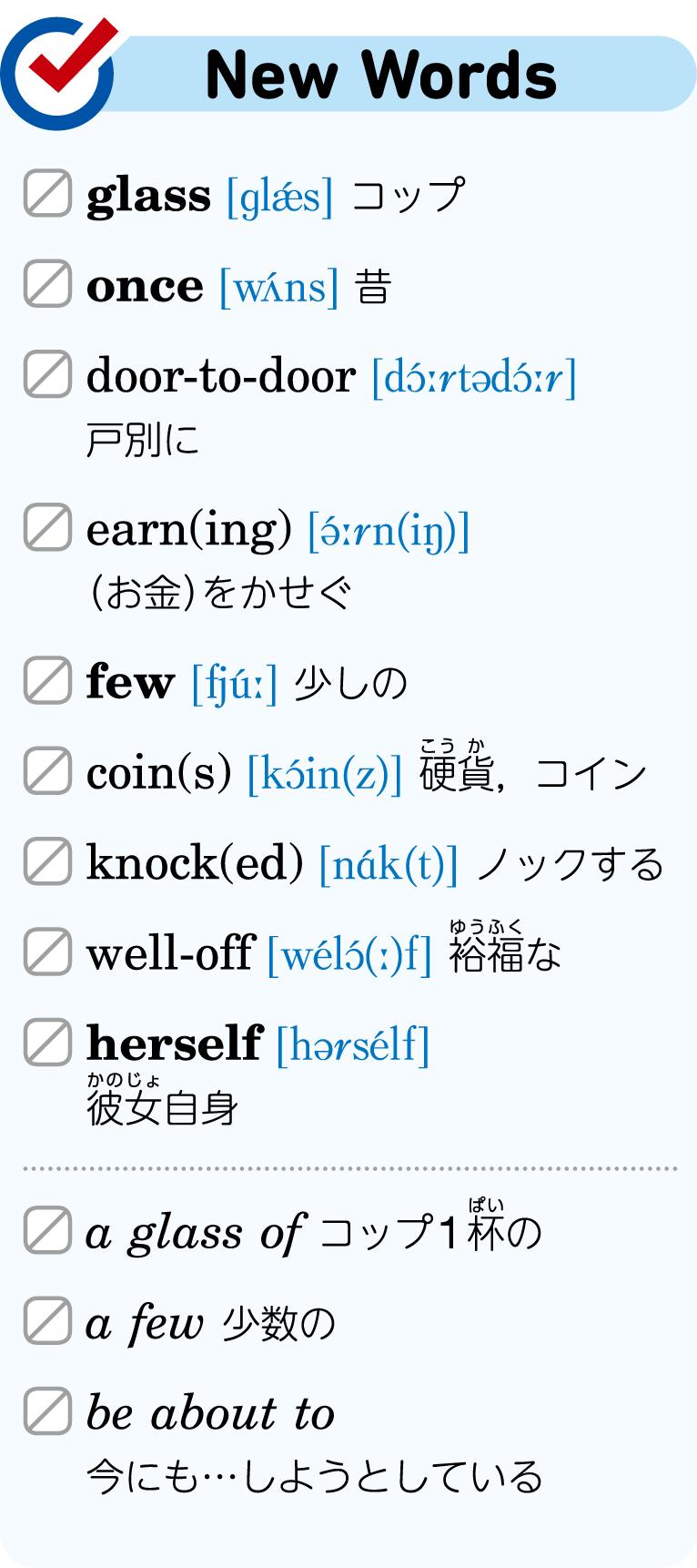Select the pronunciation [wʌ́ns]
The width and height of the screenshot is (697, 1568).
[x=279, y=287]
